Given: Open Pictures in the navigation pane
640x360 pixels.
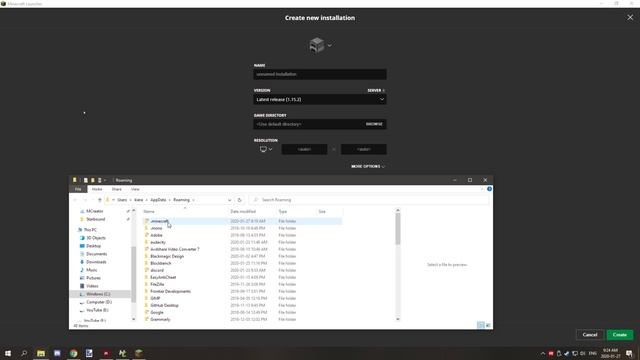Looking at the screenshot, I should (x=93, y=278).
